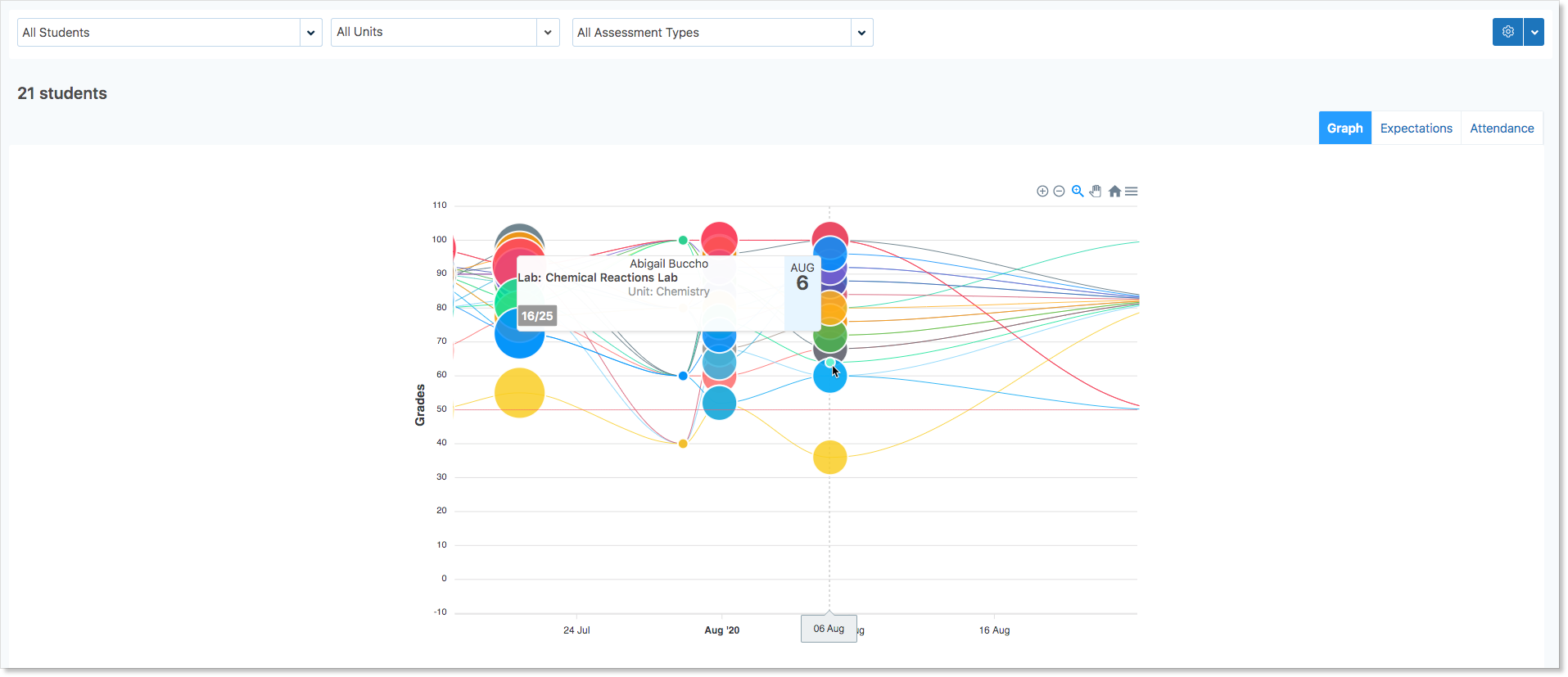Click the 16/25 score badge in tooltip

[537, 316]
